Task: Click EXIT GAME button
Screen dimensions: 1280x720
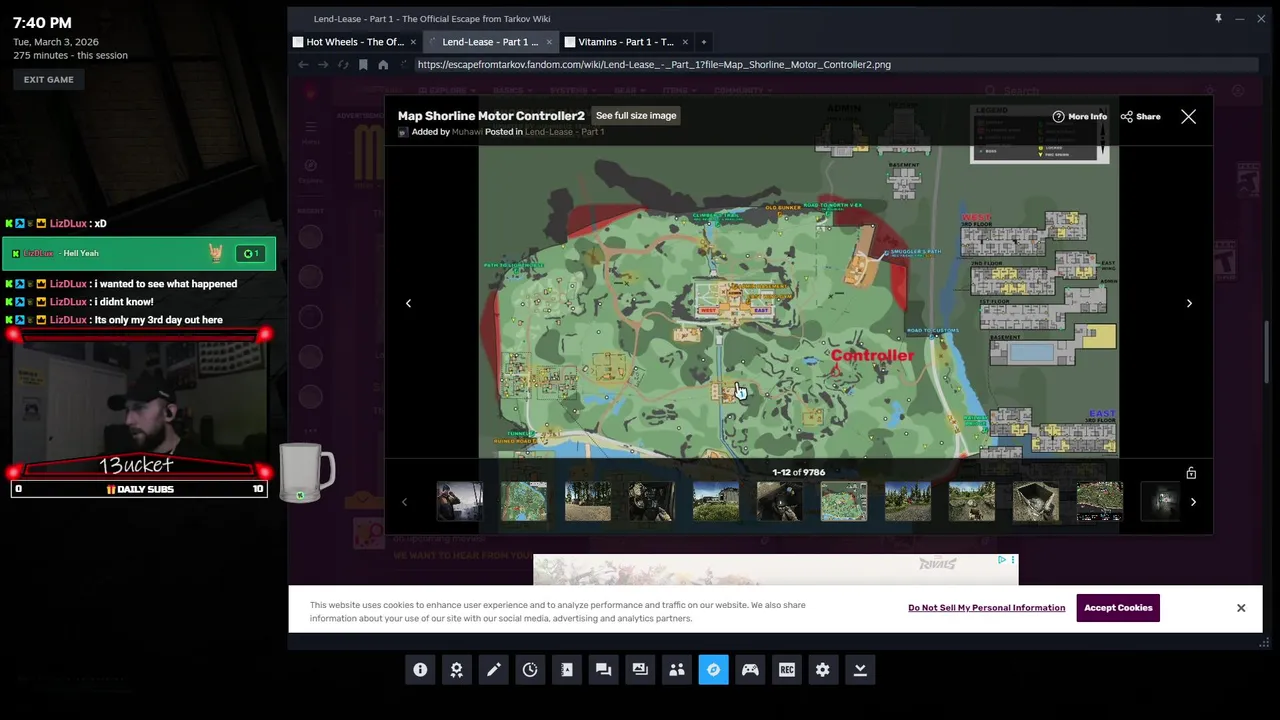Action: point(49,80)
